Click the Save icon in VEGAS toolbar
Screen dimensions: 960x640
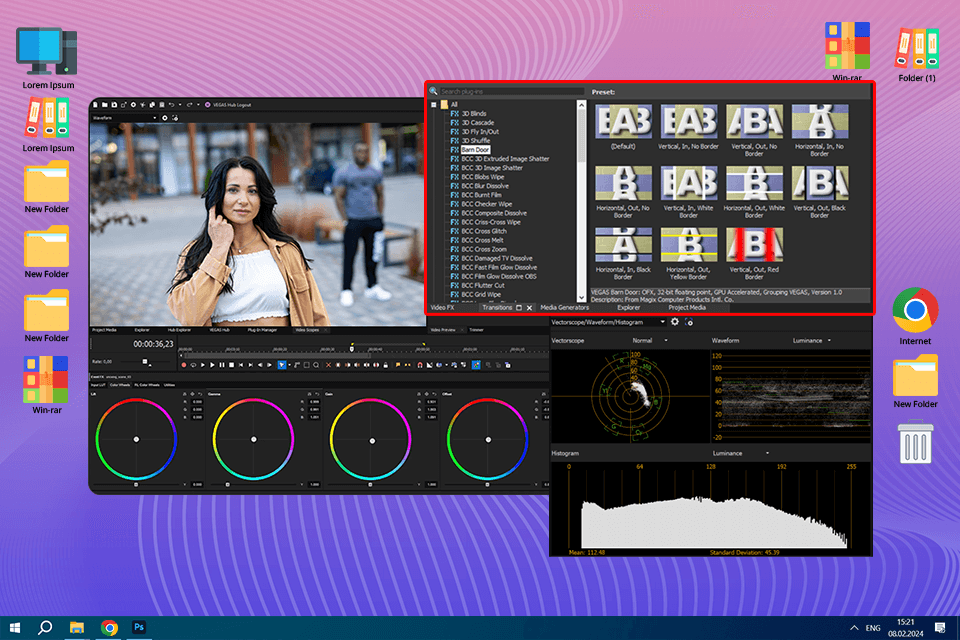pos(114,105)
